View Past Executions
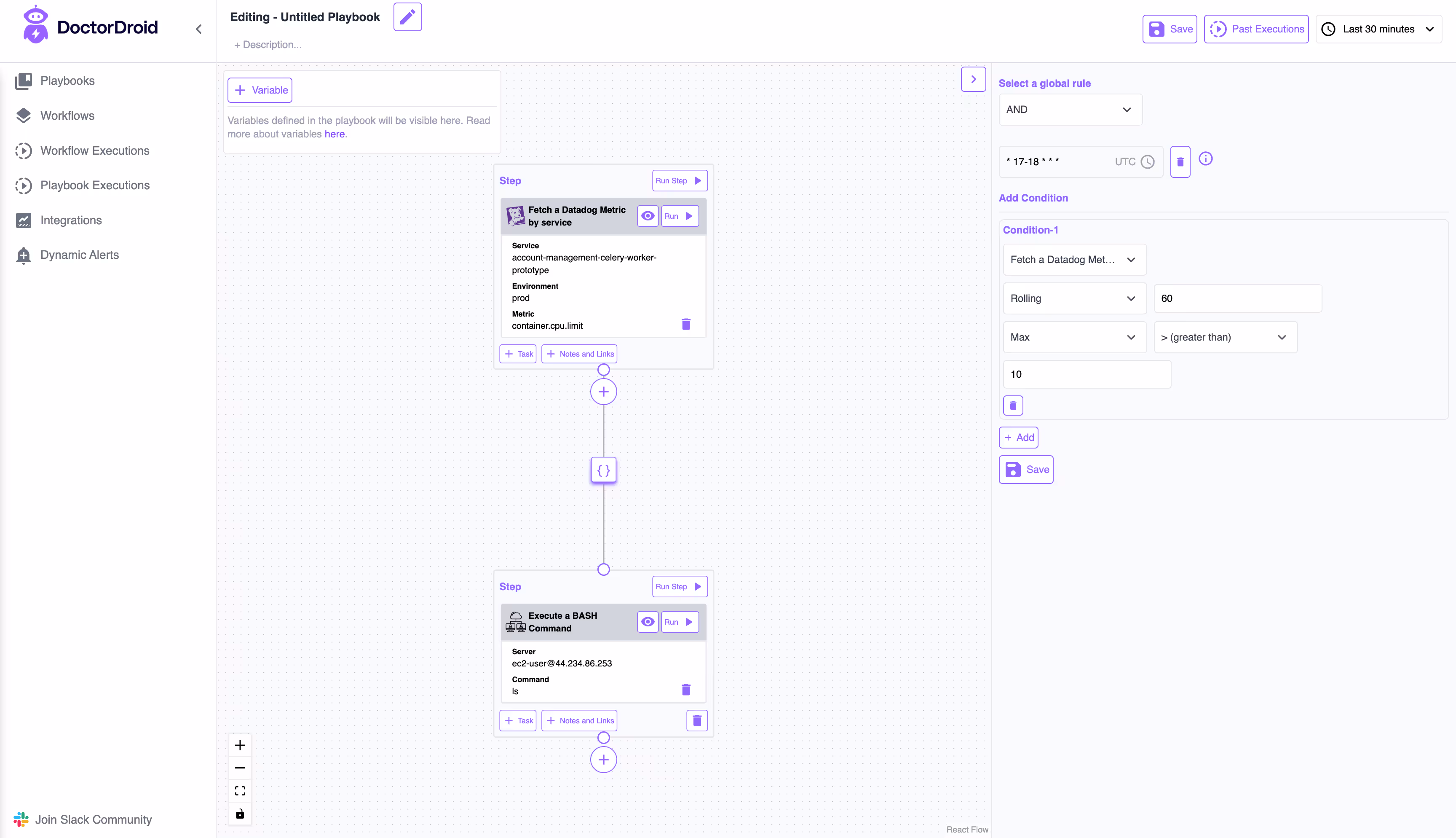 [x=1256, y=29]
